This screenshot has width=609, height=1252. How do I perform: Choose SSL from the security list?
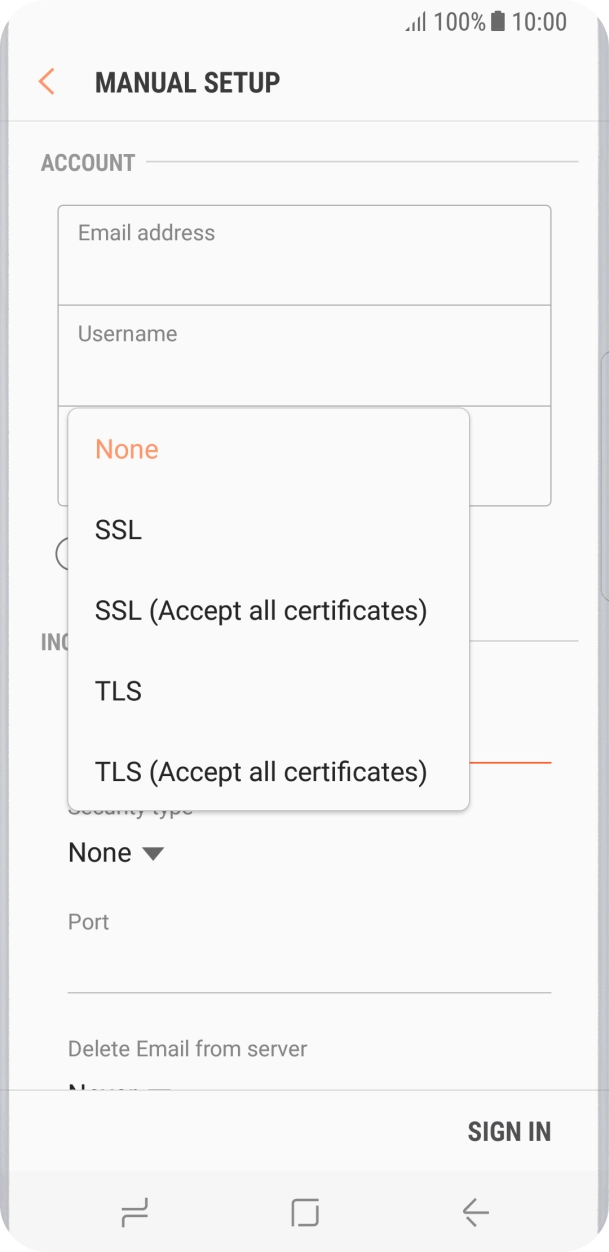click(x=118, y=530)
